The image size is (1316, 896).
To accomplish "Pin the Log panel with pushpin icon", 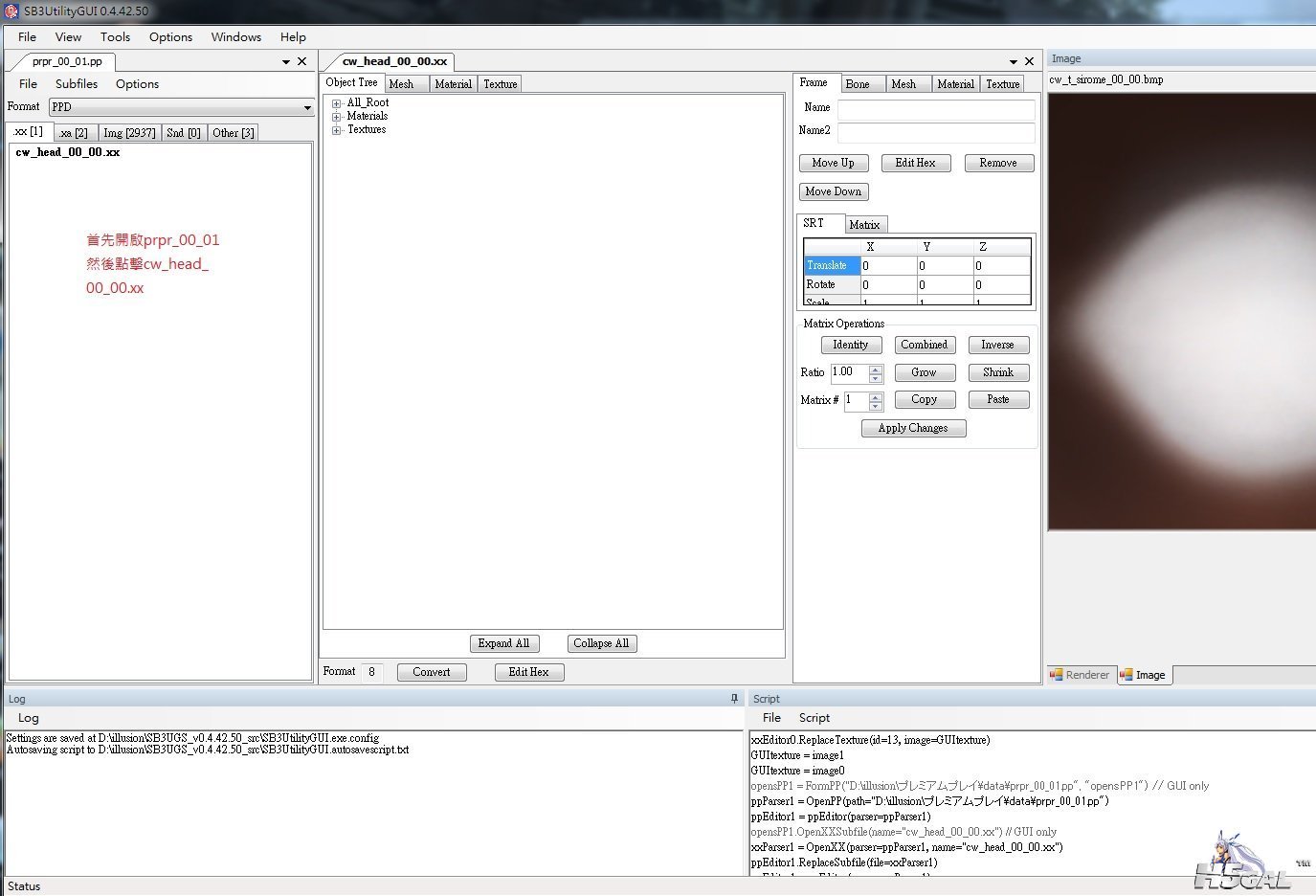I will click(735, 699).
